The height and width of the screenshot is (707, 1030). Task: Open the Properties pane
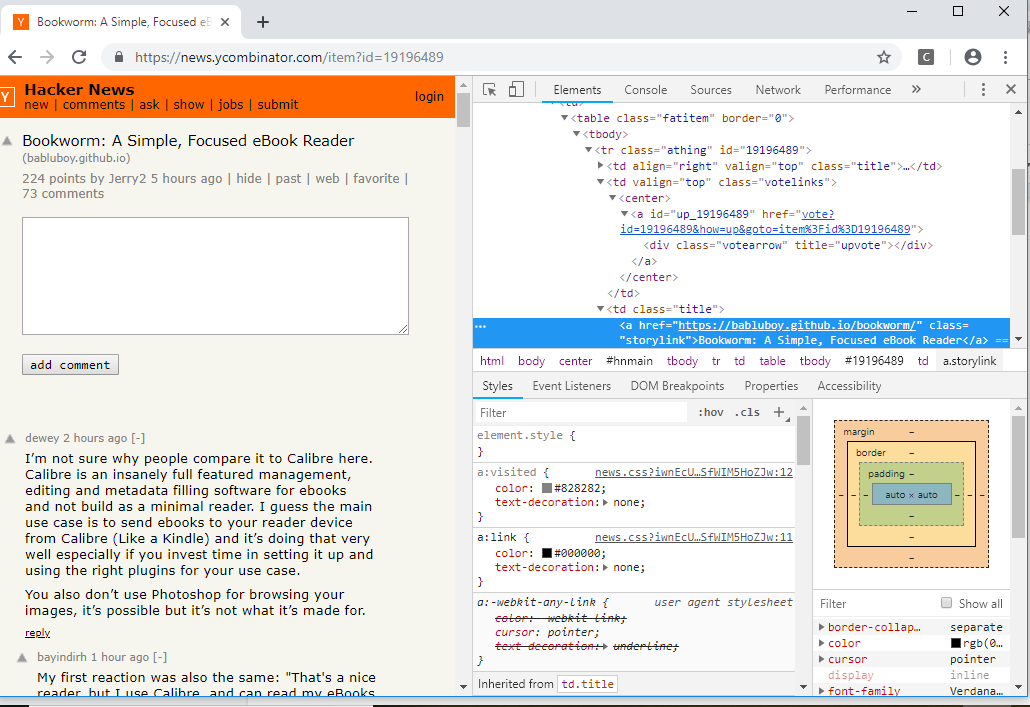click(771, 386)
